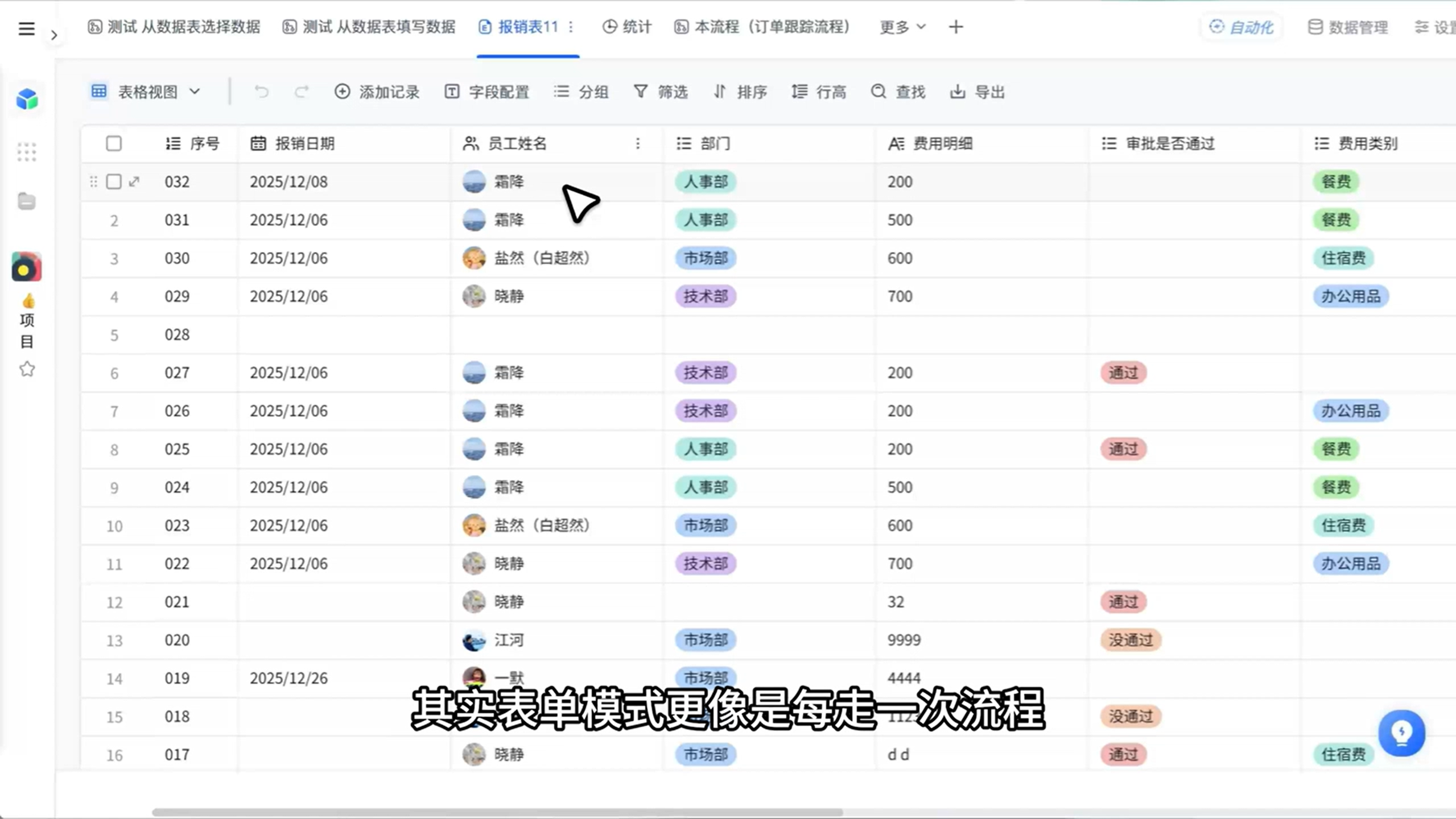Click the undo arrow icon
The width and height of the screenshot is (1456, 819).
pos(261,92)
